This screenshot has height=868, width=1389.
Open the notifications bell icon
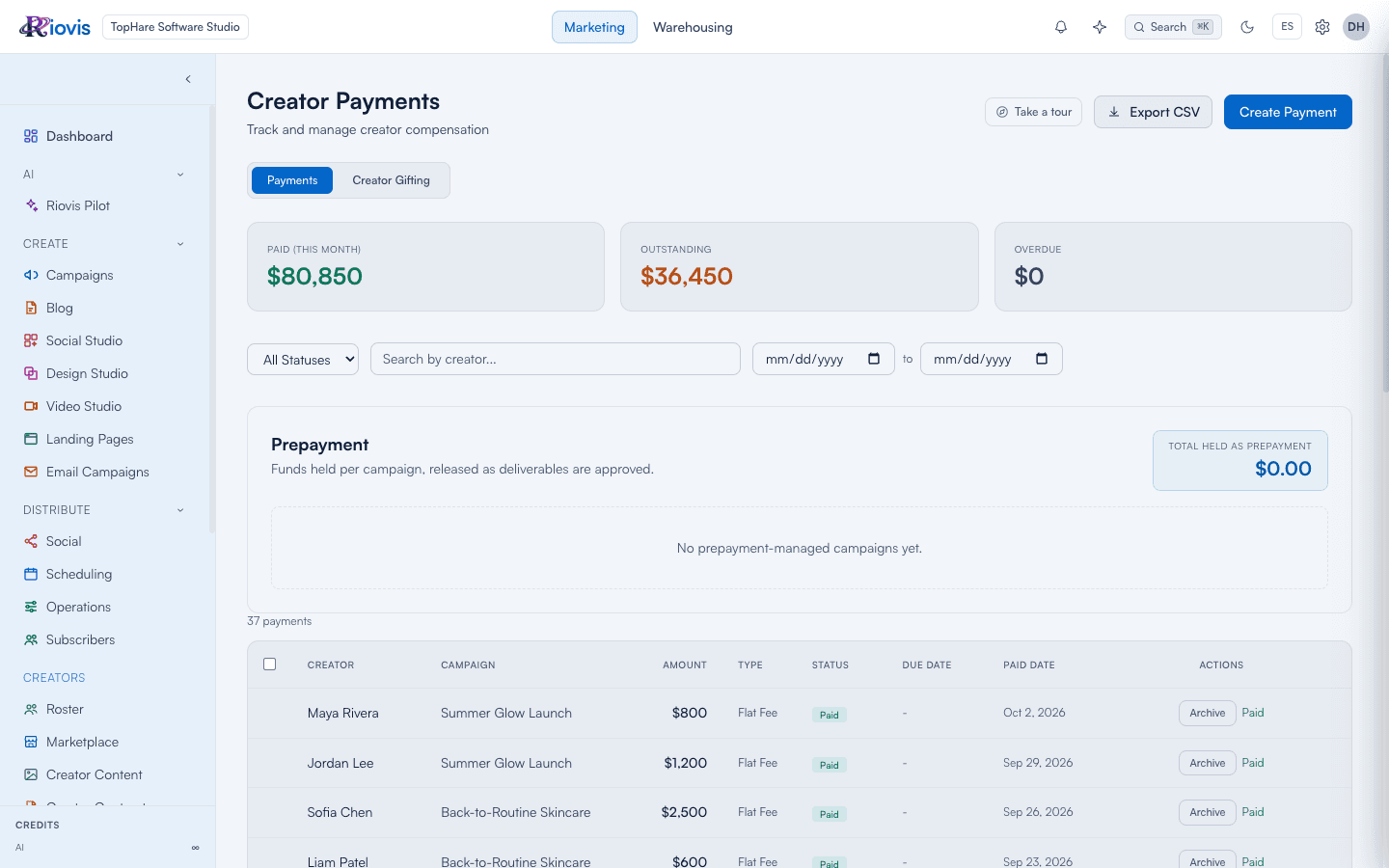[1061, 27]
